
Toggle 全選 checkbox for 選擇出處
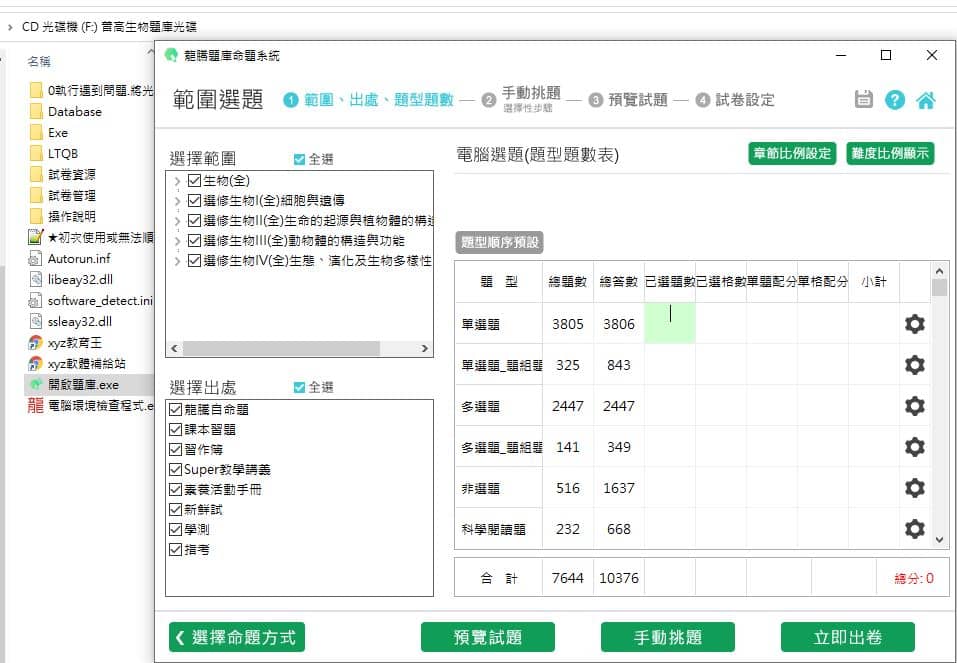[299, 387]
